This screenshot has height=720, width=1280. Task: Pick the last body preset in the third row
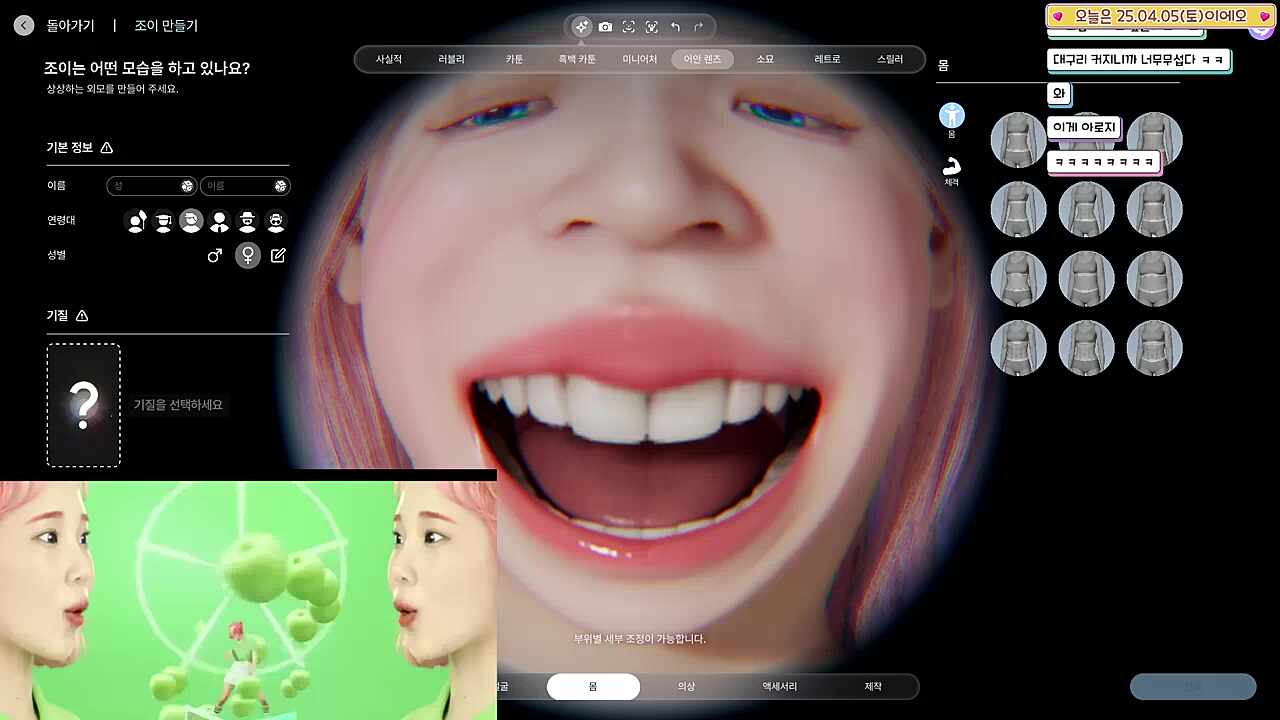1154,278
